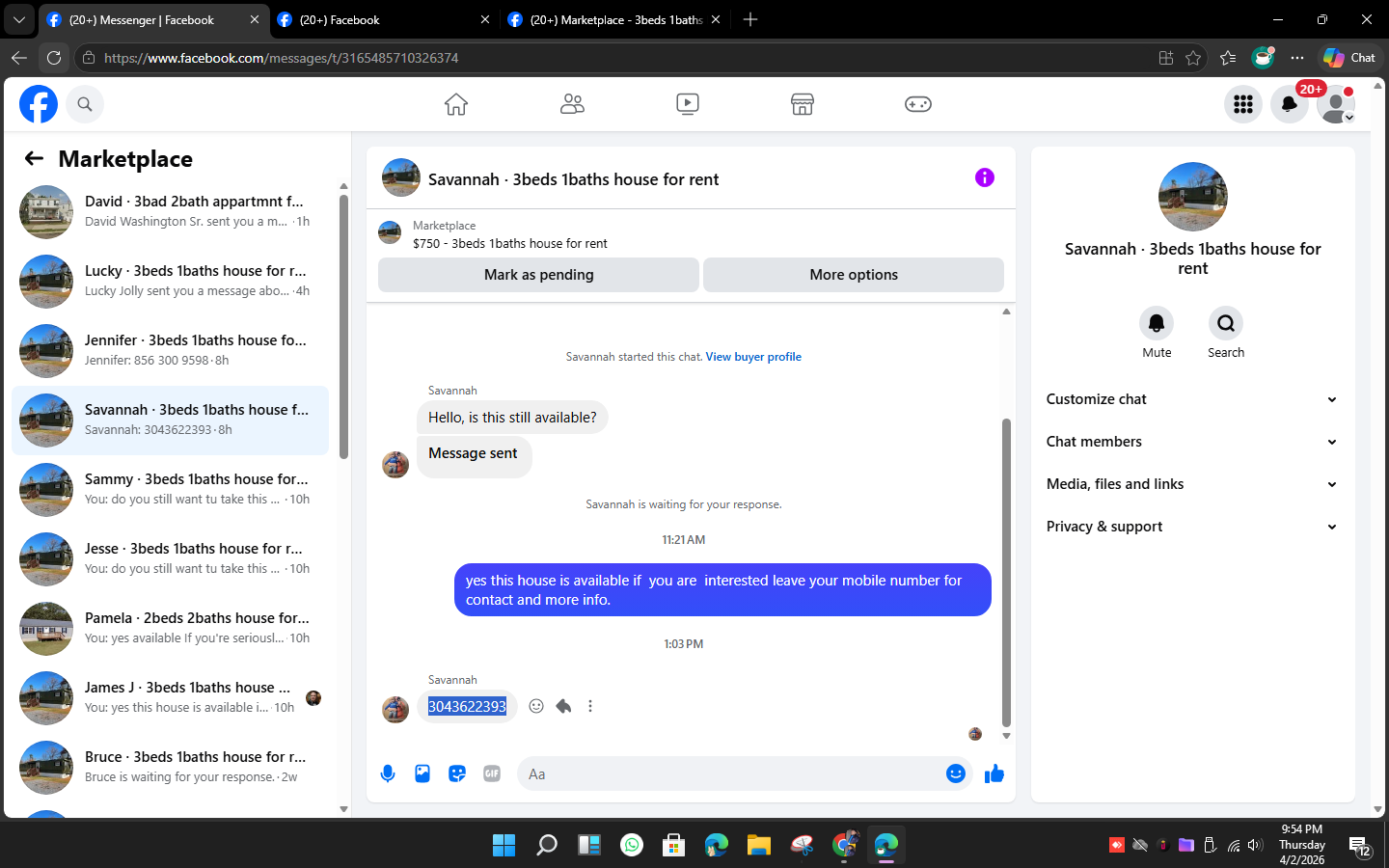This screenshot has width=1389, height=868.
Task: Add this page to favorites star
Action: (x=1193, y=58)
